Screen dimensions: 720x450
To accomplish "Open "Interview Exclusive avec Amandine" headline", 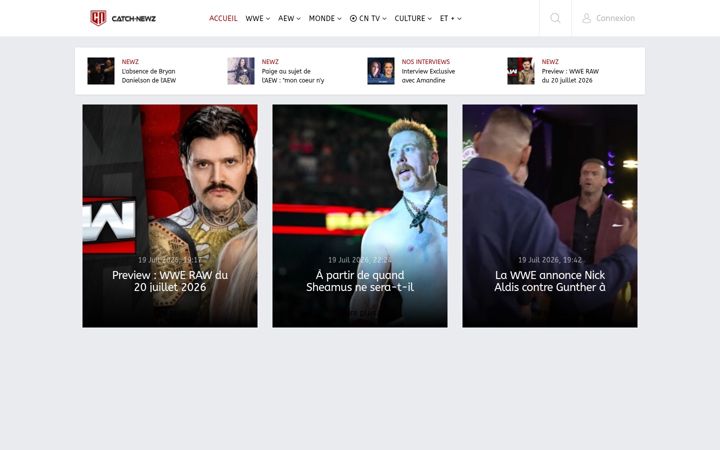I will tap(428, 76).
